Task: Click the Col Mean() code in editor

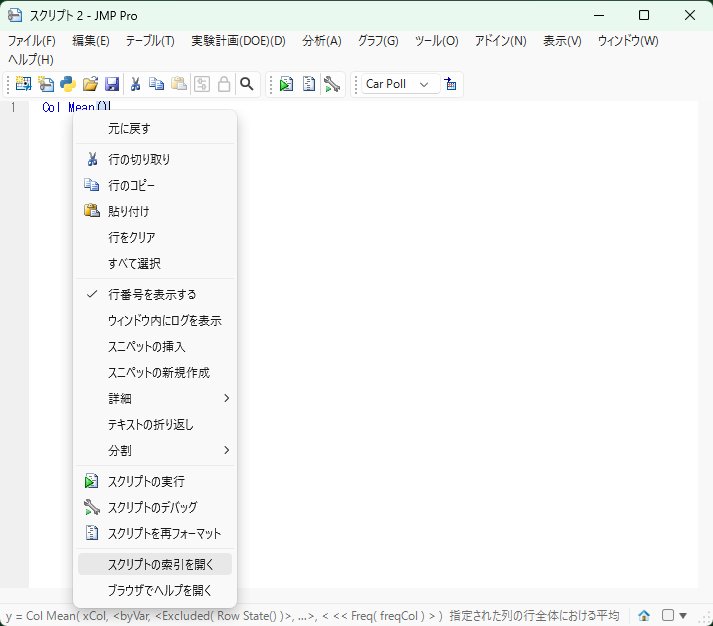Action: pos(76,107)
